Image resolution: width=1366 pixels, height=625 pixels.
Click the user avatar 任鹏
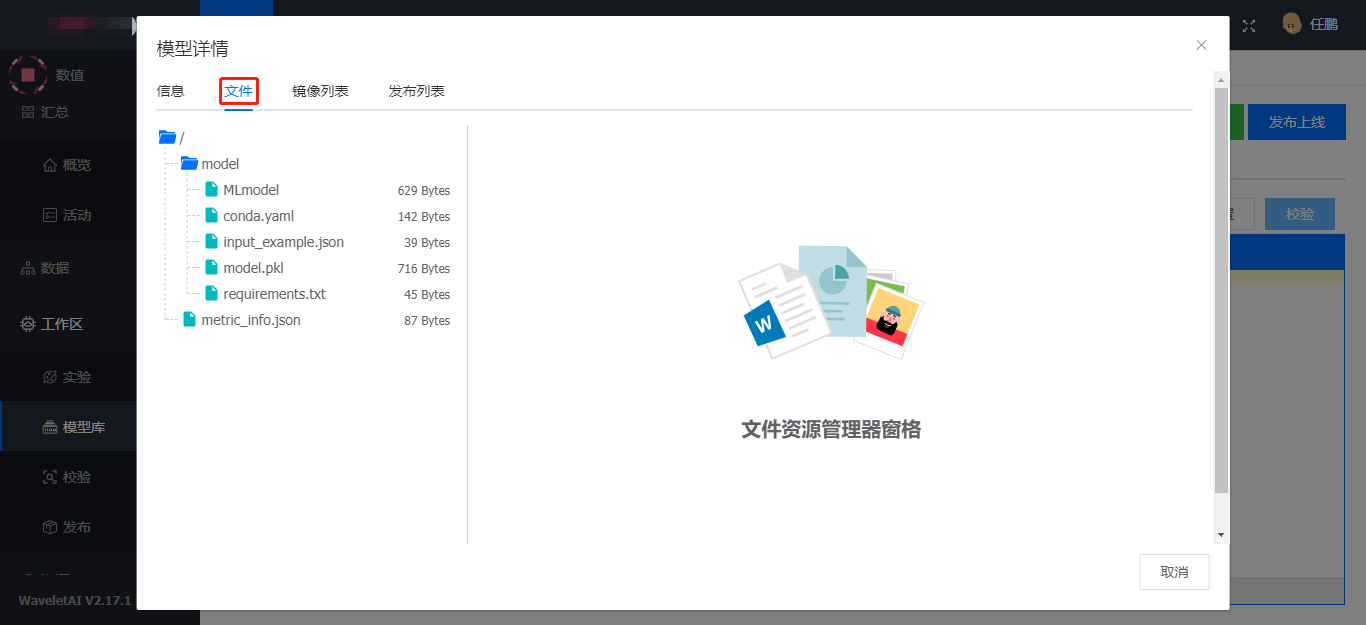tap(1291, 24)
